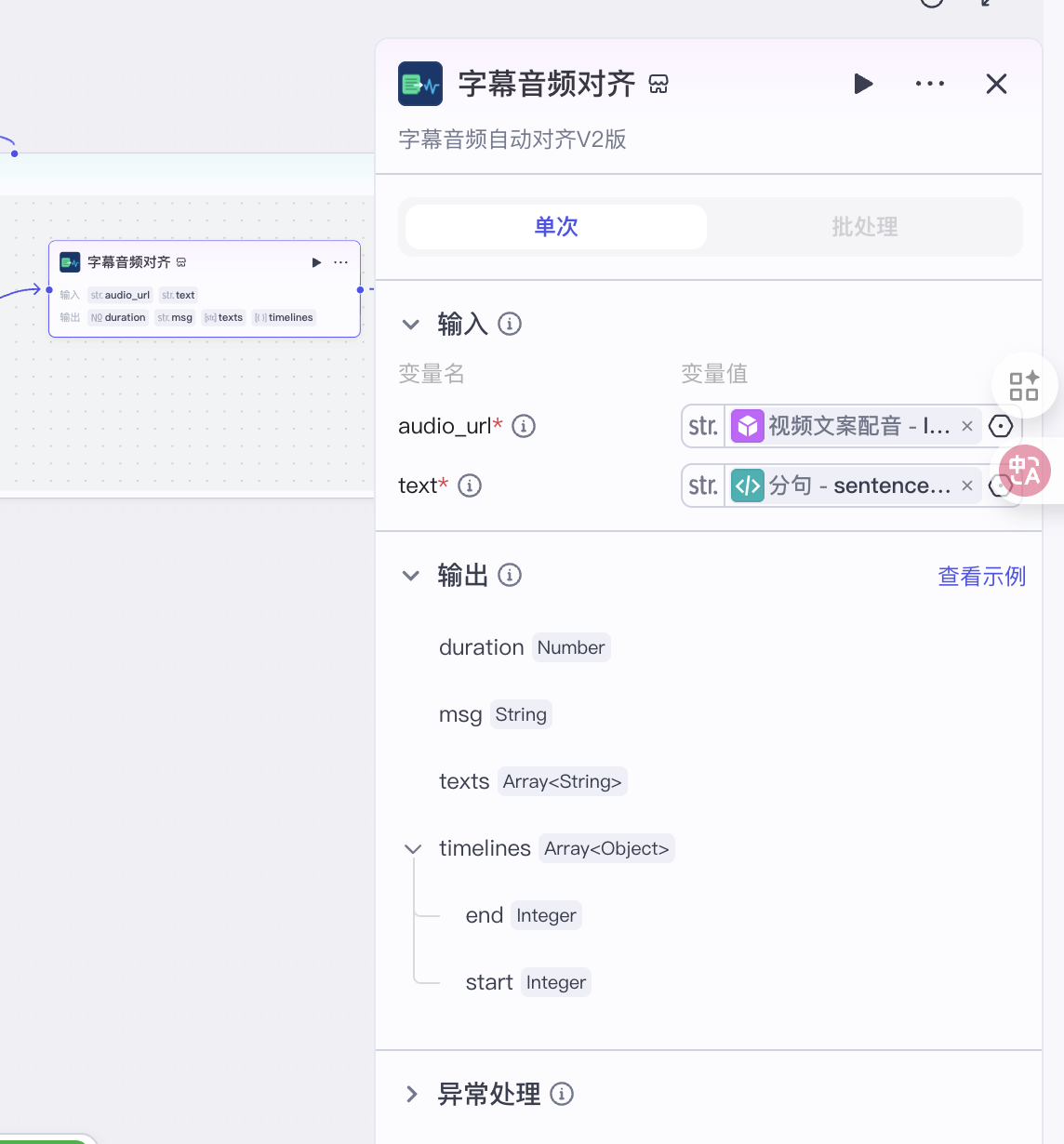
Task: Open variable selector hexagon for audio_url
Action: tap(1001, 426)
